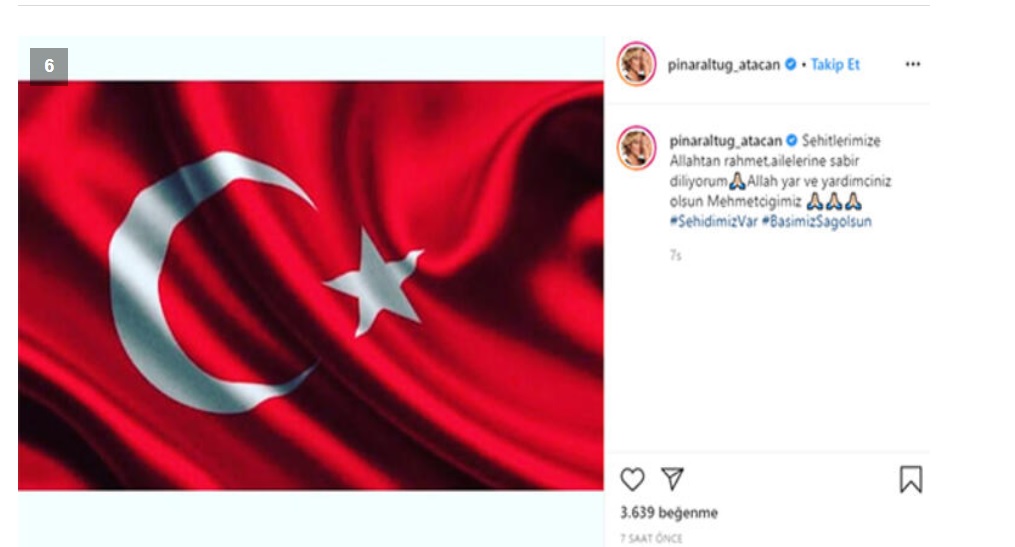Click the 7s caption time label
The height and width of the screenshot is (547, 1015).
(675, 256)
